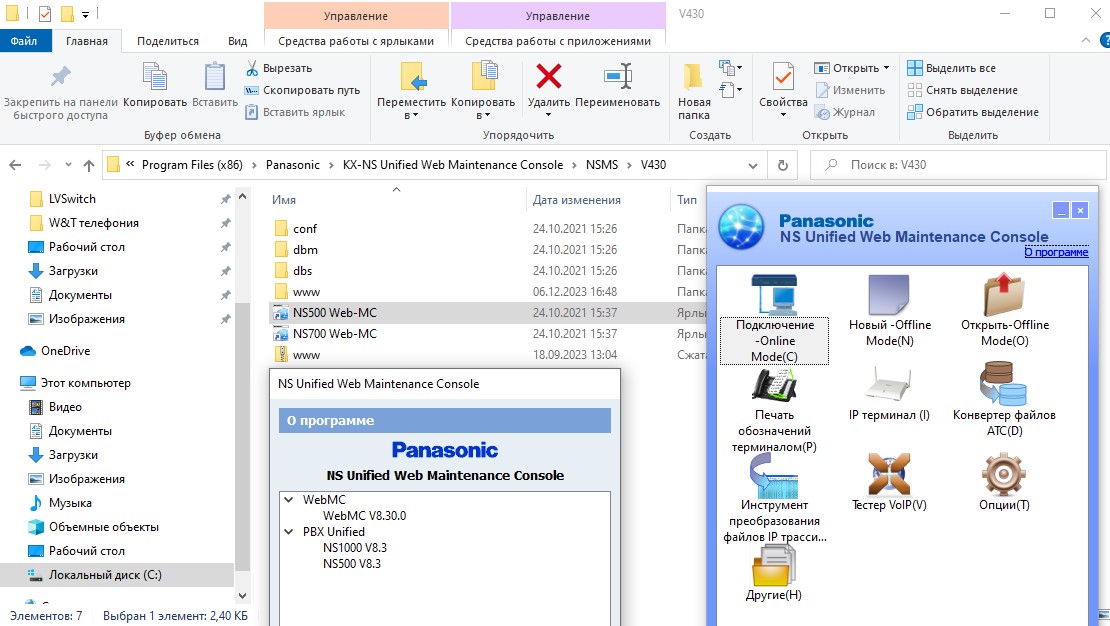Screen dimensions: 1110x626
Task: Select the NS700 Web-MC shortcut file
Action: (x=335, y=334)
